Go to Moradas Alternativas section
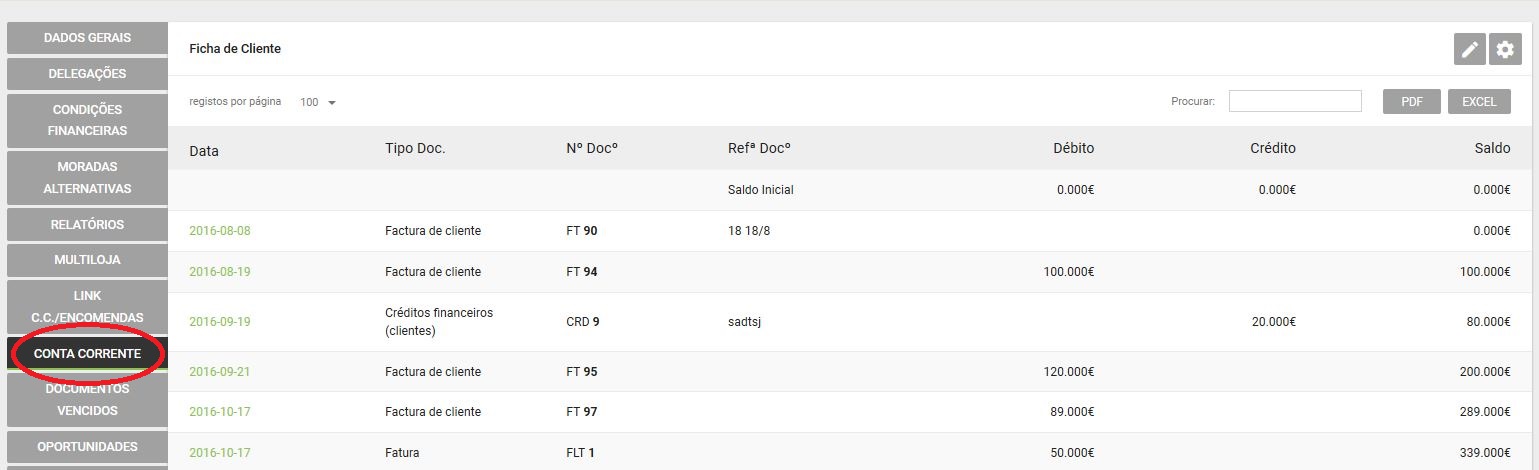The height and width of the screenshot is (470, 1539). pos(87,178)
